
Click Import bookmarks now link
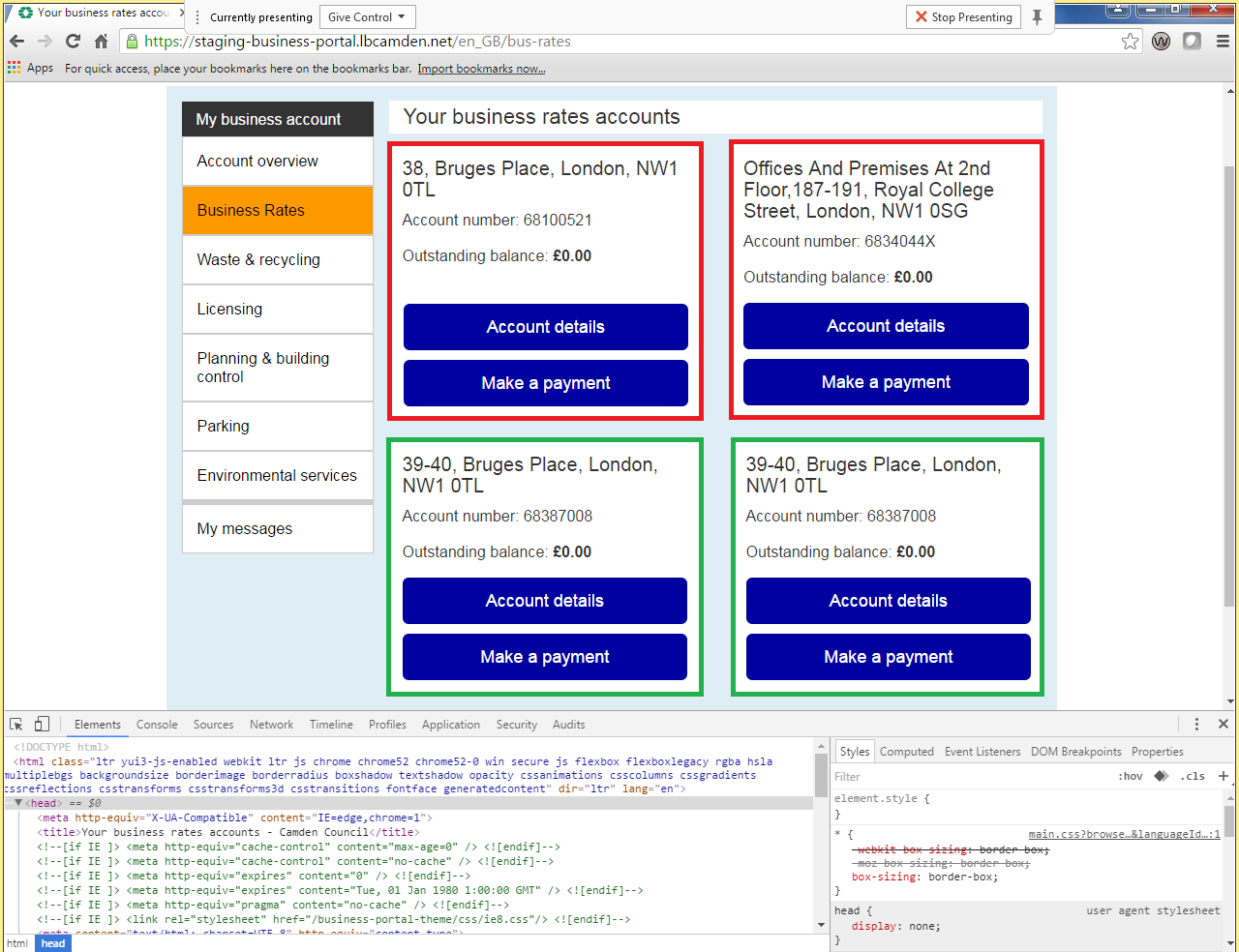pos(481,69)
